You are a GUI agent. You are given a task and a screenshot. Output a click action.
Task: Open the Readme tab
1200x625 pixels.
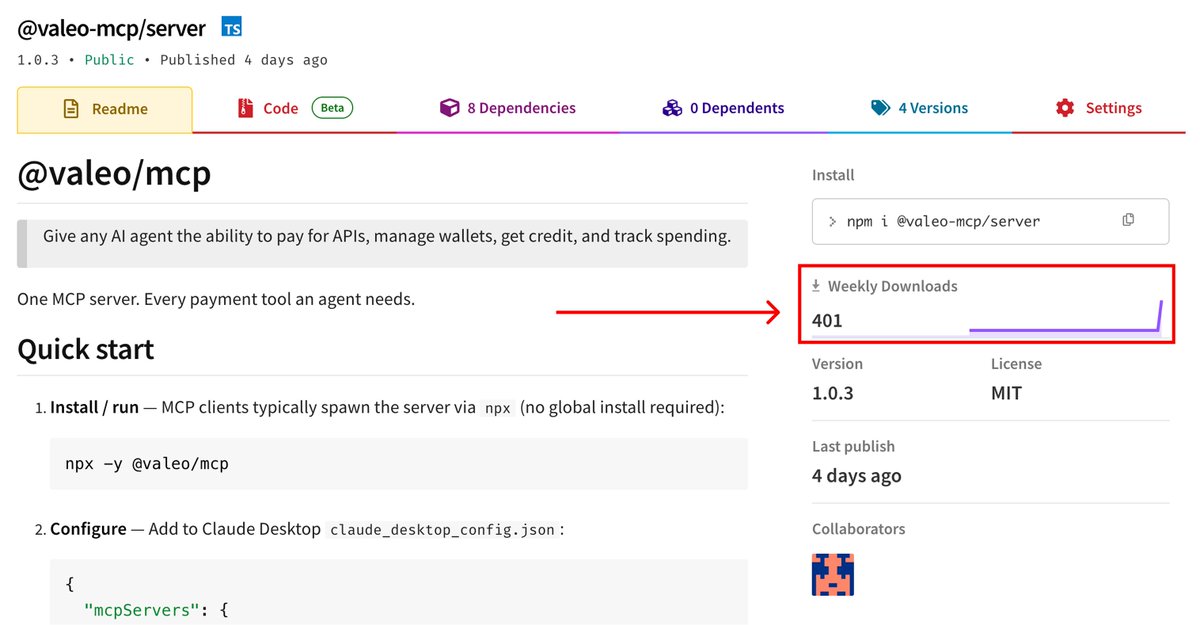(x=105, y=110)
